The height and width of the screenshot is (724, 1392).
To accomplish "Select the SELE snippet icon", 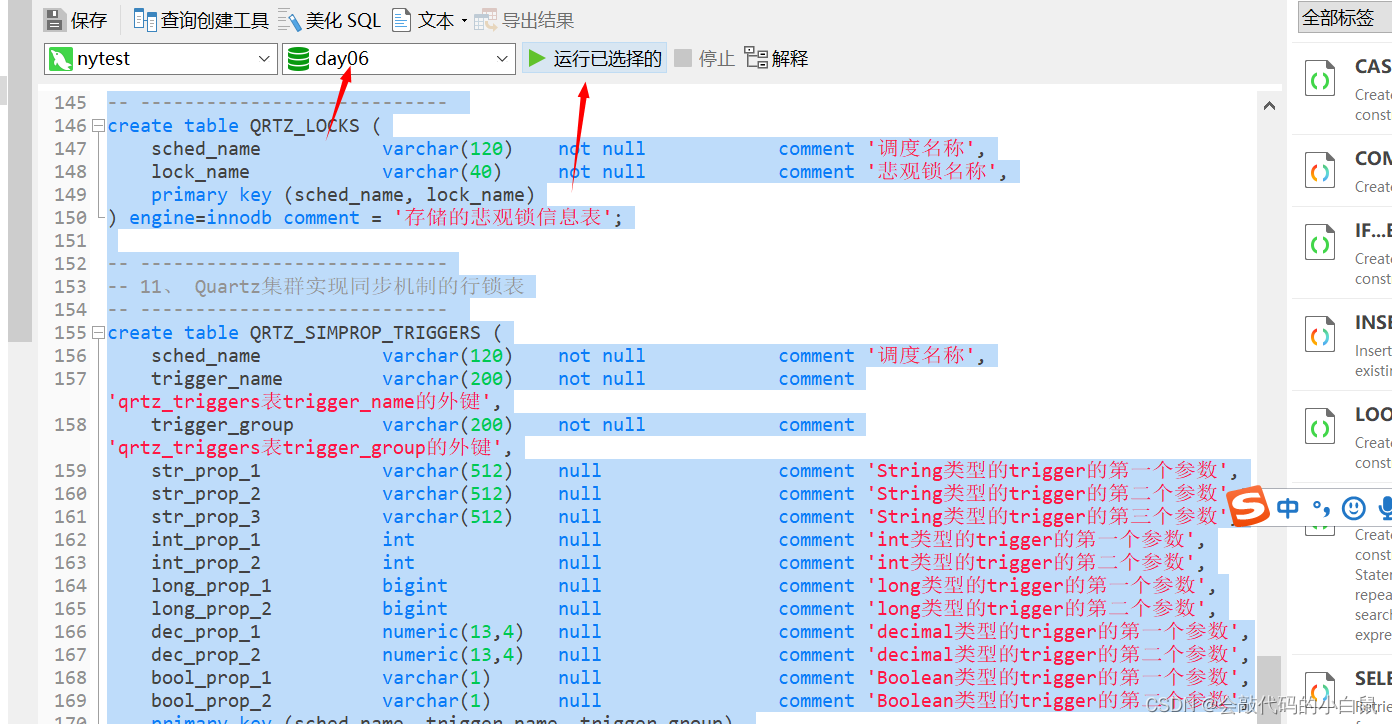I will 1320,690.
